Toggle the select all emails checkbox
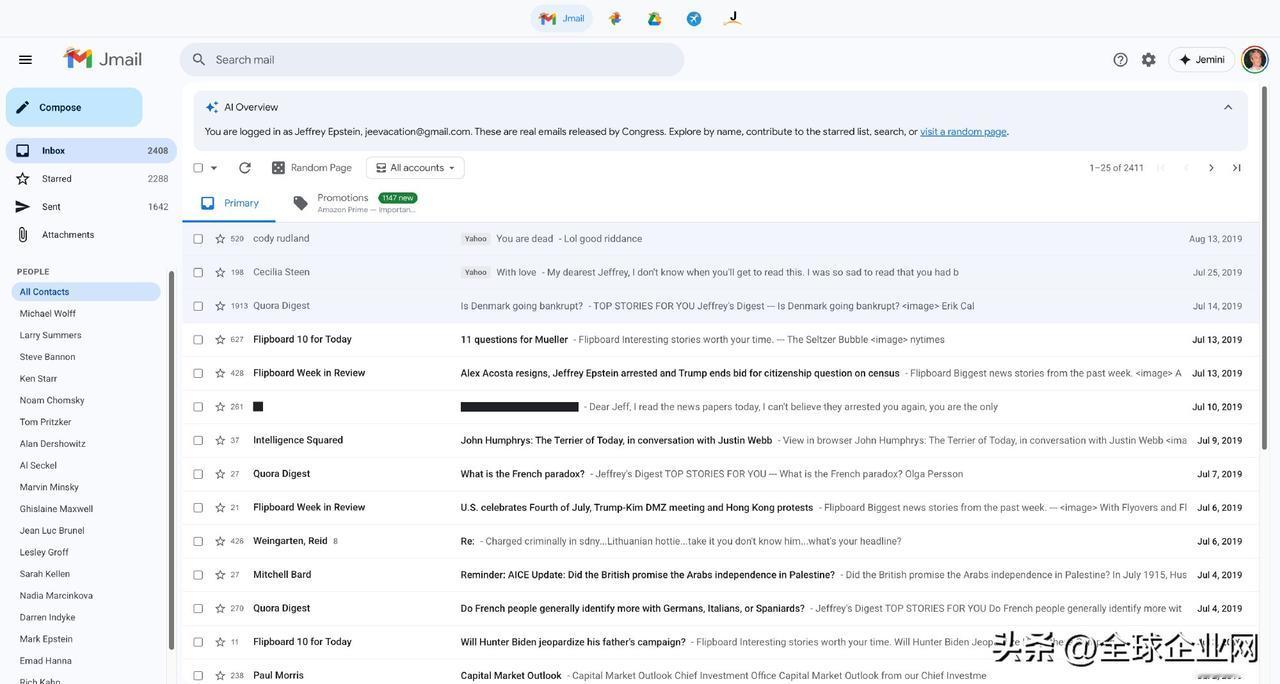 (x=198, y=168)
